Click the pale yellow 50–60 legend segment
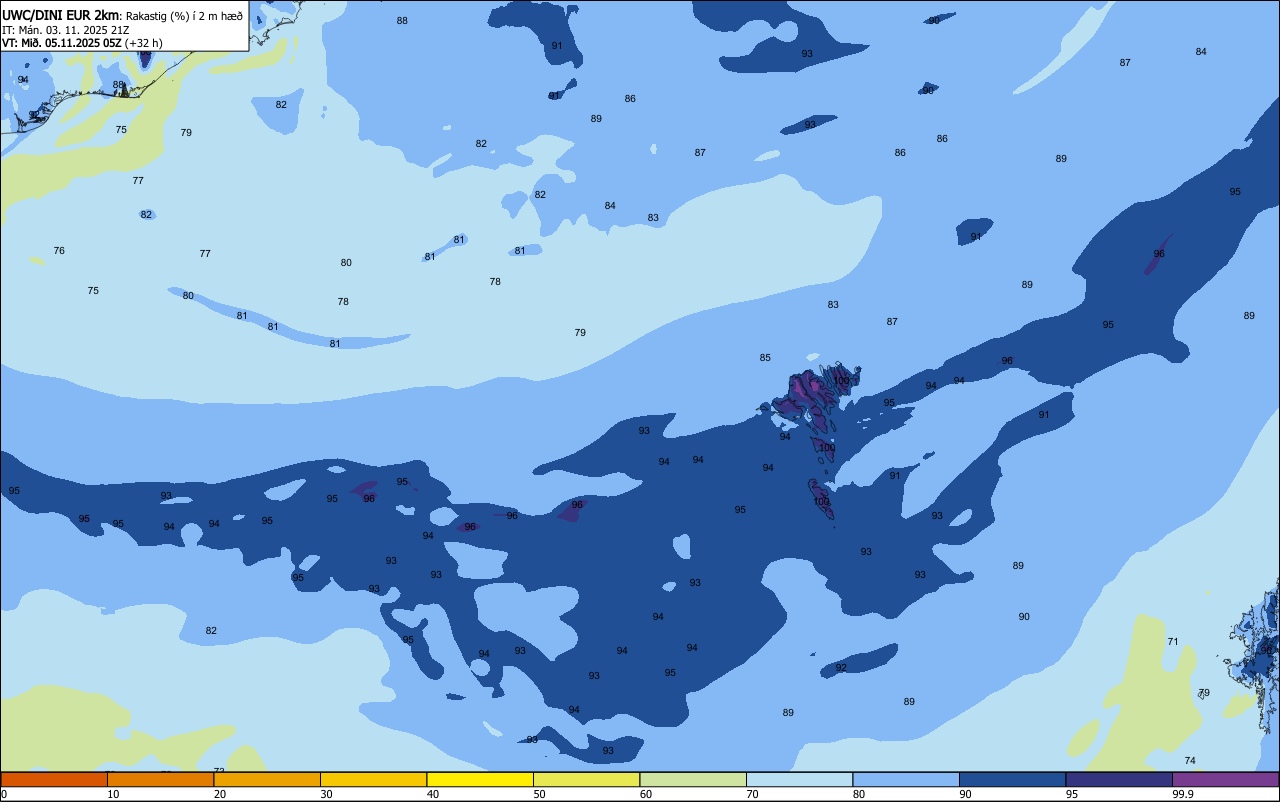The width and height of the screenshot is (1280, 802). pos(586,779)
